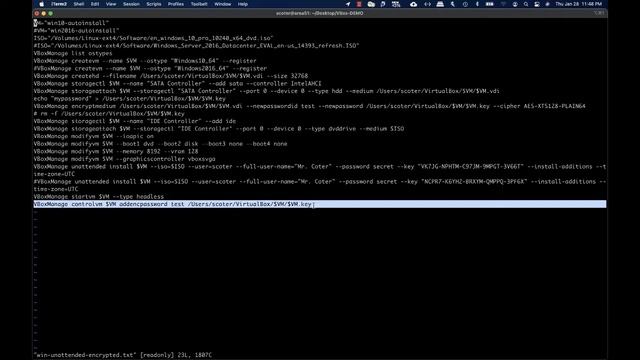Click line #VM="win2016-autoinstall"

click(76, 31)
